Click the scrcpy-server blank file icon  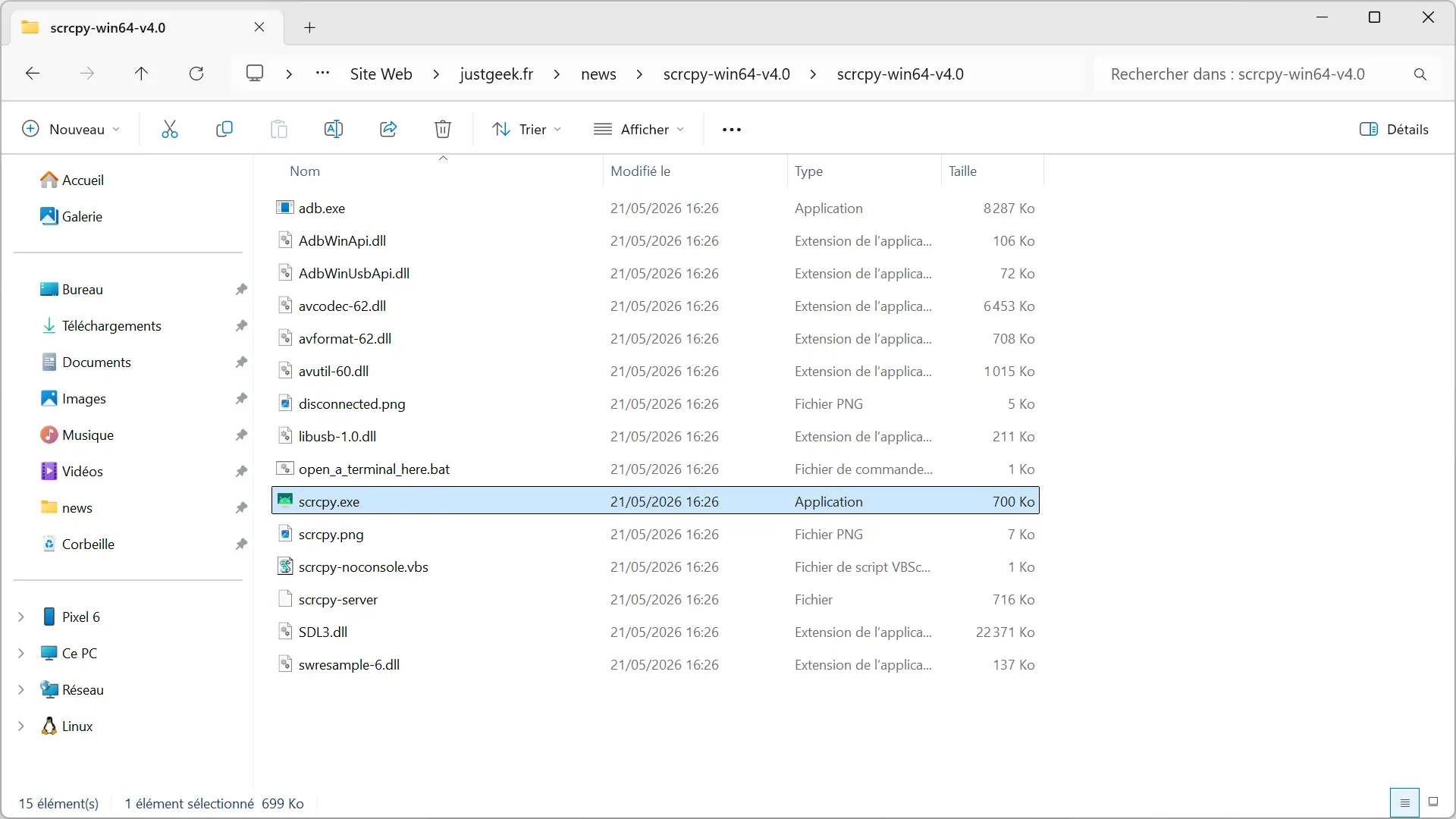tap(285, 599)
